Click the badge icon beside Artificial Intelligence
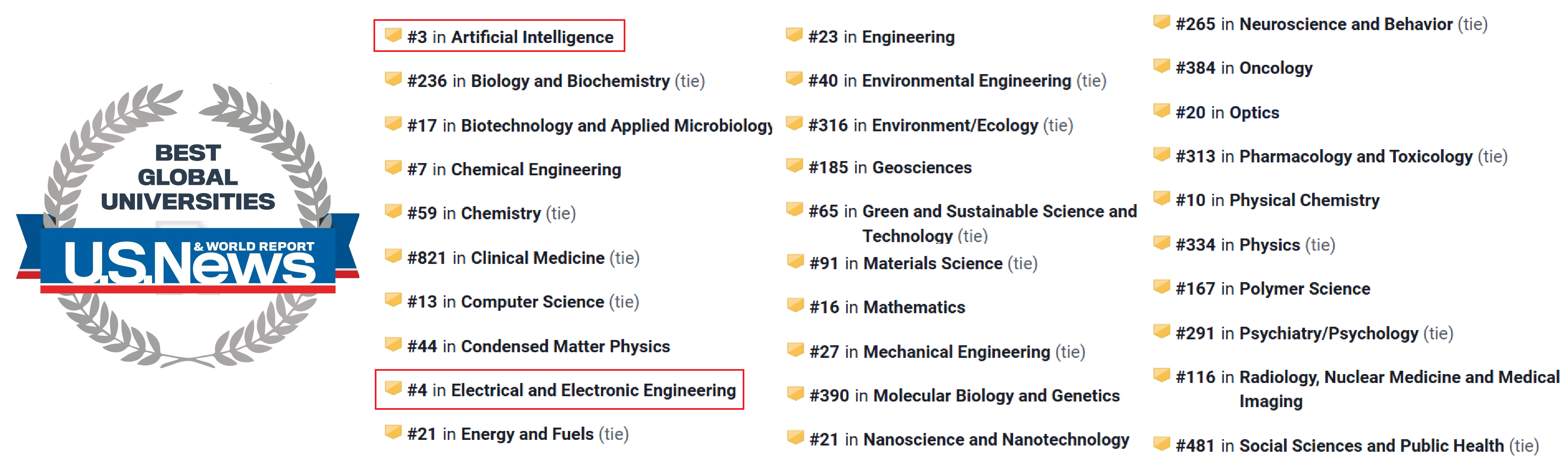Viewport: 1568px width, 465px height. coord(393,35)
